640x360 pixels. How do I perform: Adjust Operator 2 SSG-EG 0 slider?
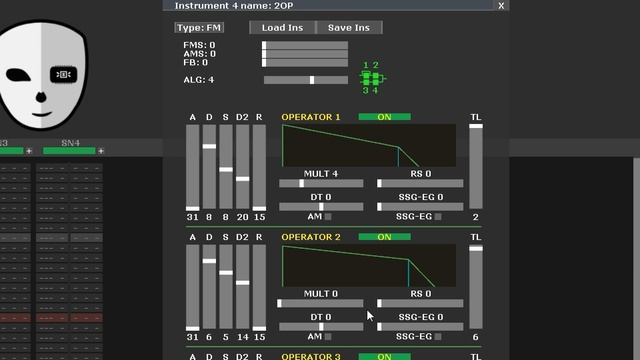pyautogui.click(x=420, y=327)
